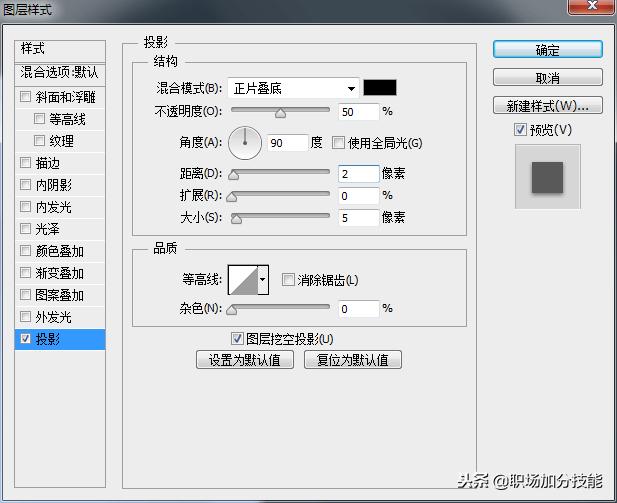Select the 图案叠加 style entry
The image size is (617, 503).
pos(59,295)
